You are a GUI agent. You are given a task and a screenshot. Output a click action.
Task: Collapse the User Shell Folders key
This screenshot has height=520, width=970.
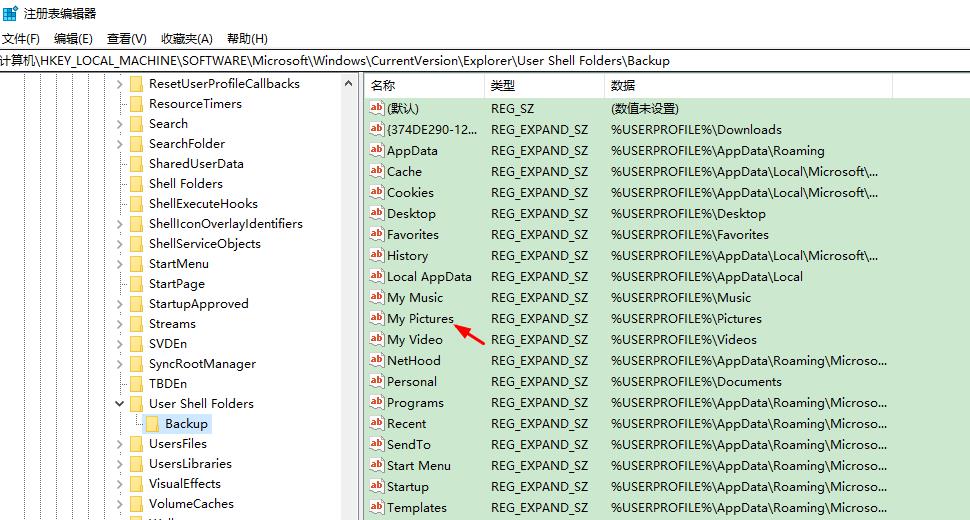tap(120, 404)
